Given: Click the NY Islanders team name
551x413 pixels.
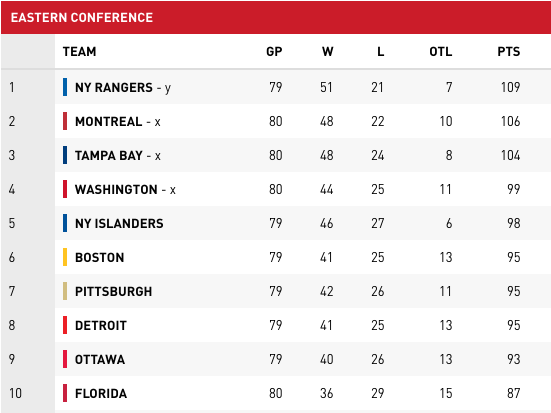Looking at the screenshot, I should [x=119, y=224].
